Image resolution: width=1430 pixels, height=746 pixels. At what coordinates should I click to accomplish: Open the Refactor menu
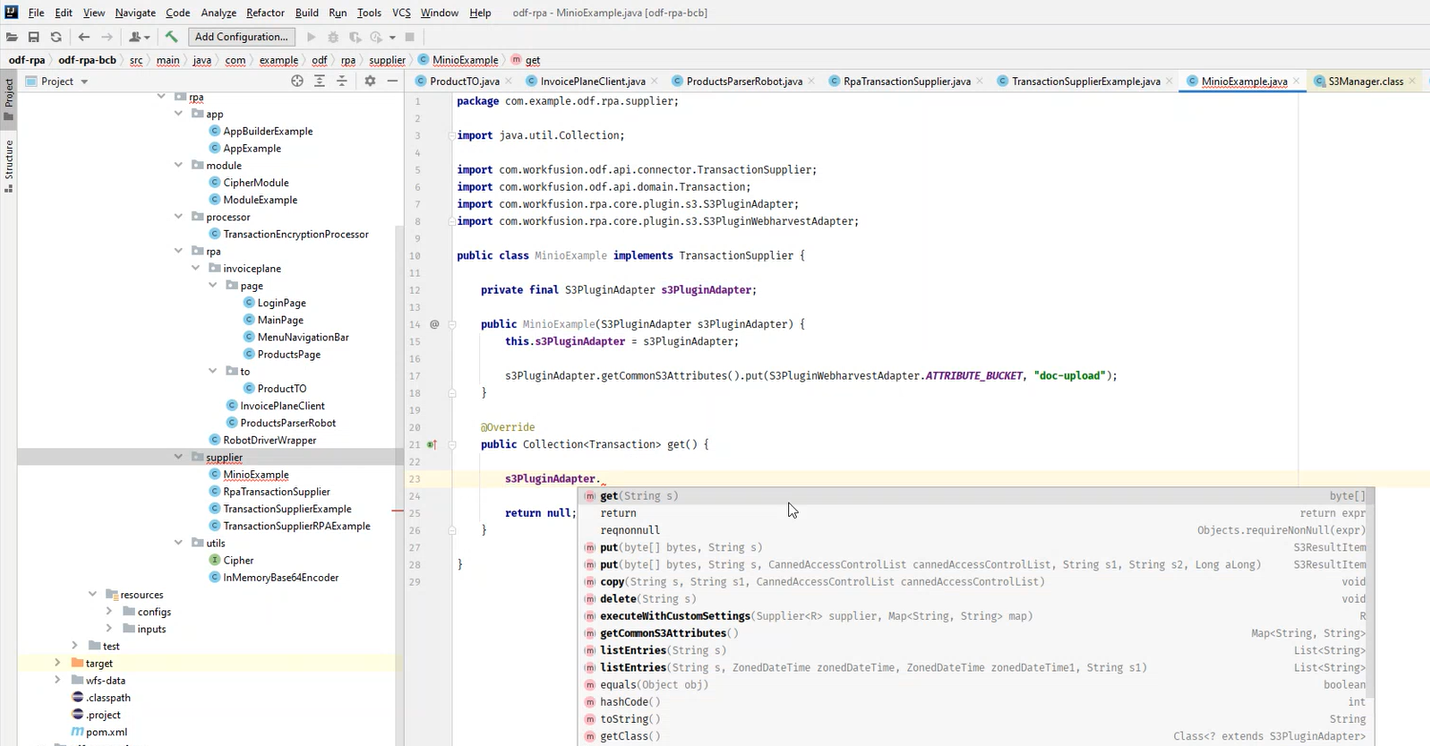pos(265,13)
